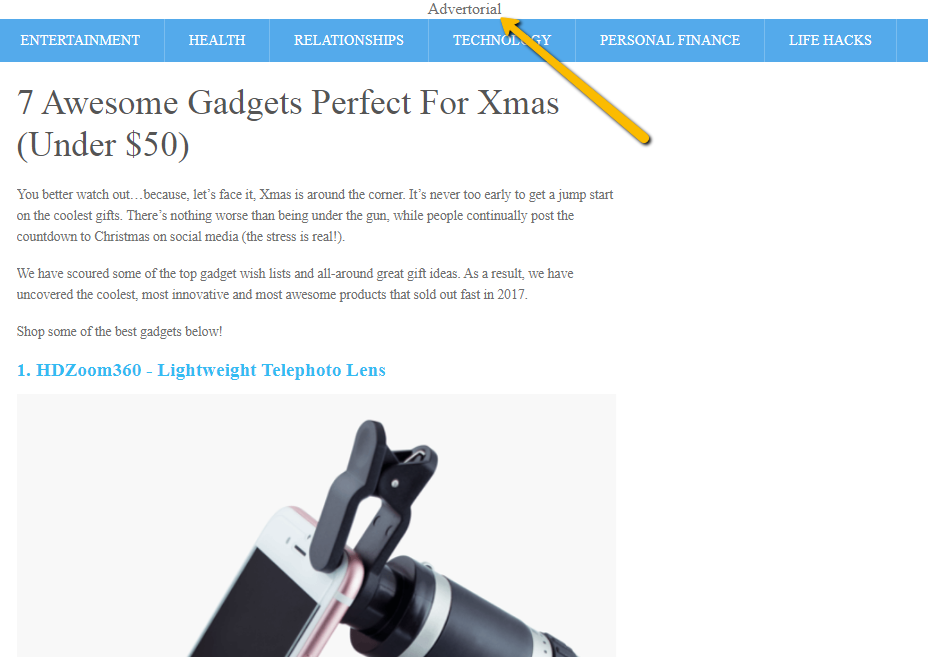Image resolution: width=928 pixels, height=657 pixels.
Task: Open the Health menu item
Action: click(x=217, y=40)
